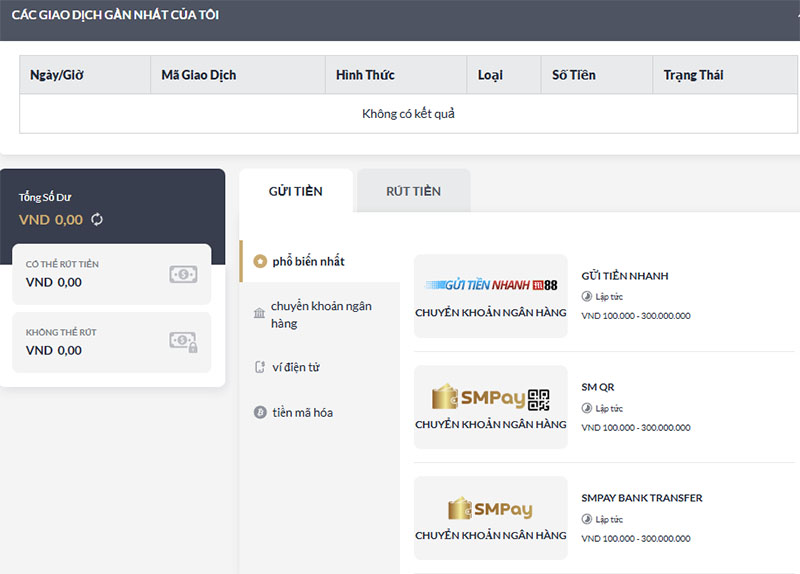The image size is (800, 574).
Task: Click the bank building icon in sidebar
Action: [260, 314]
